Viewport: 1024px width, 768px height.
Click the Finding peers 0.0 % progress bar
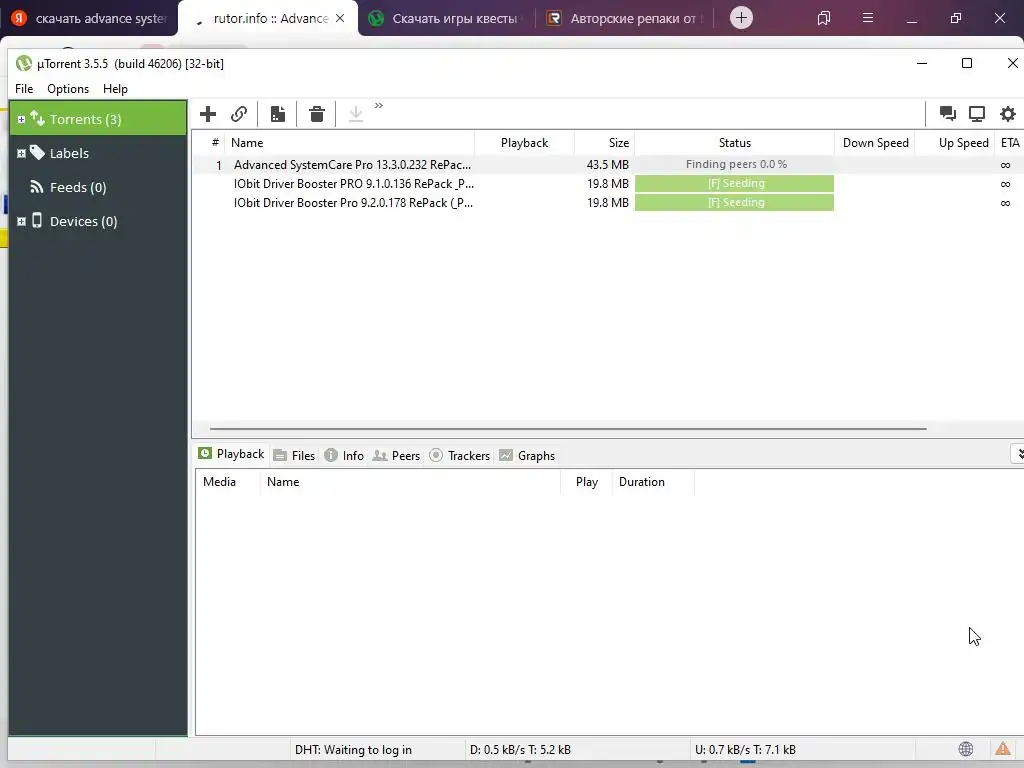pos(735,165)
